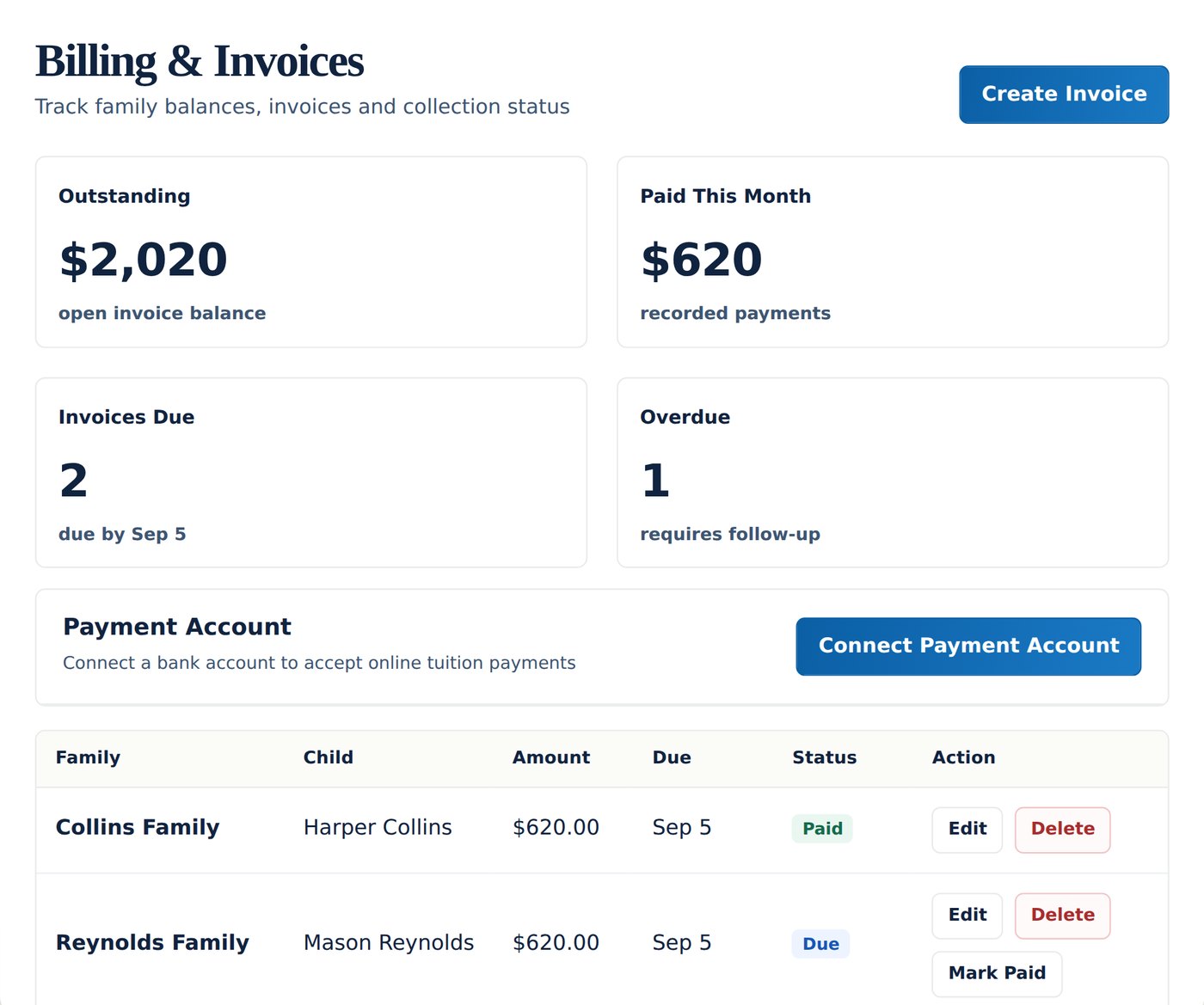Click the Paid This Month card title
The image size is (1204, 1005).
pyautogui.click(x=726, y=196)
